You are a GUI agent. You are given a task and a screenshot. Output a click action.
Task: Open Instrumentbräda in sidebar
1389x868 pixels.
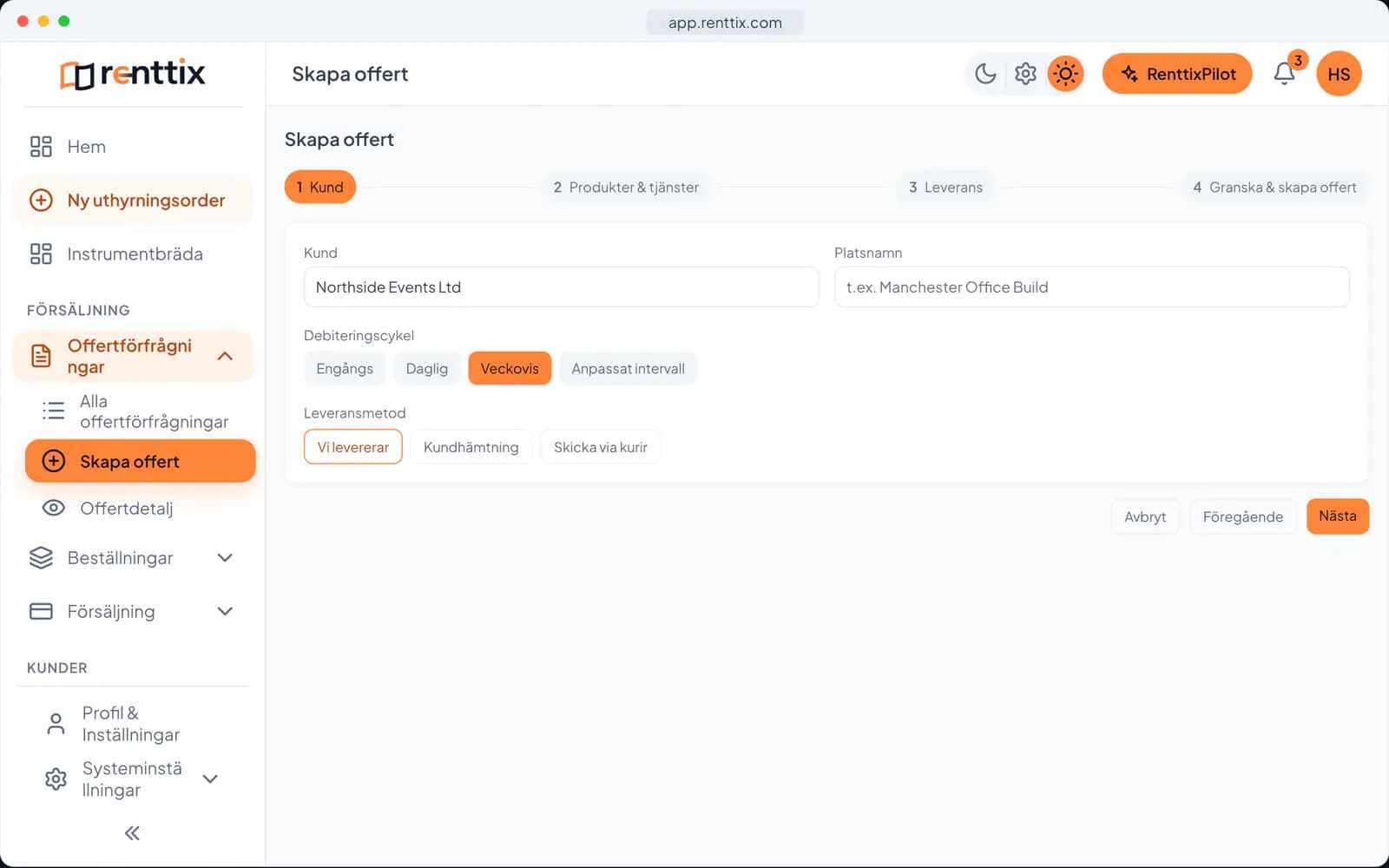click(133, 254)
